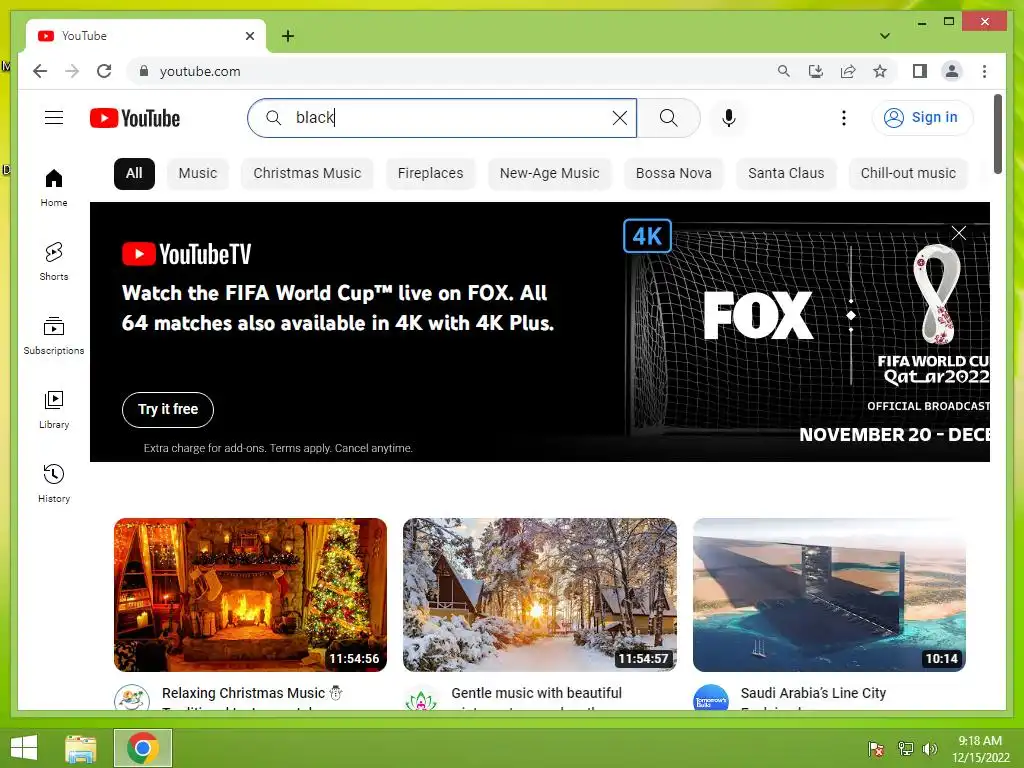This screenshot has height=768, width=1024.
Task: Open the Tomorrow's Build channel avatar
Action: coord(711,697)
